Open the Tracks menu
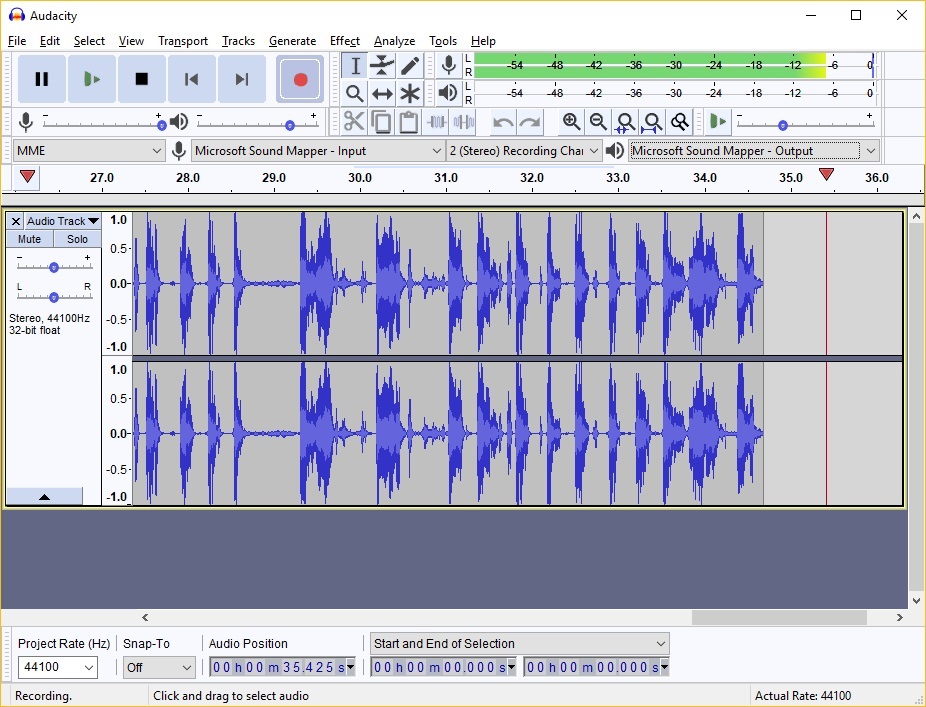 (239, 41)
